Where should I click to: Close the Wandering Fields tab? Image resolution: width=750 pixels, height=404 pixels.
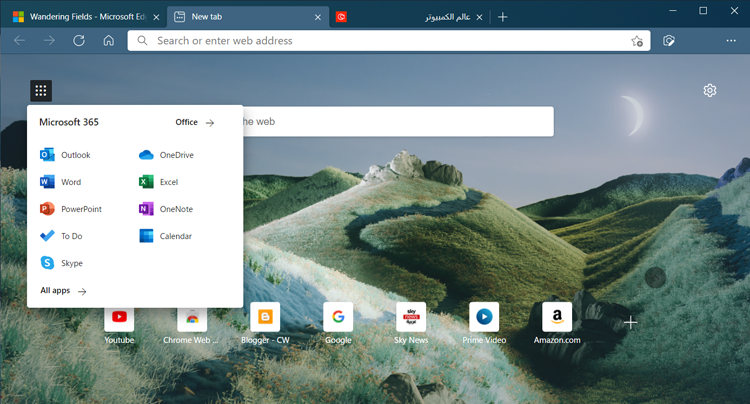pos(156,17)
